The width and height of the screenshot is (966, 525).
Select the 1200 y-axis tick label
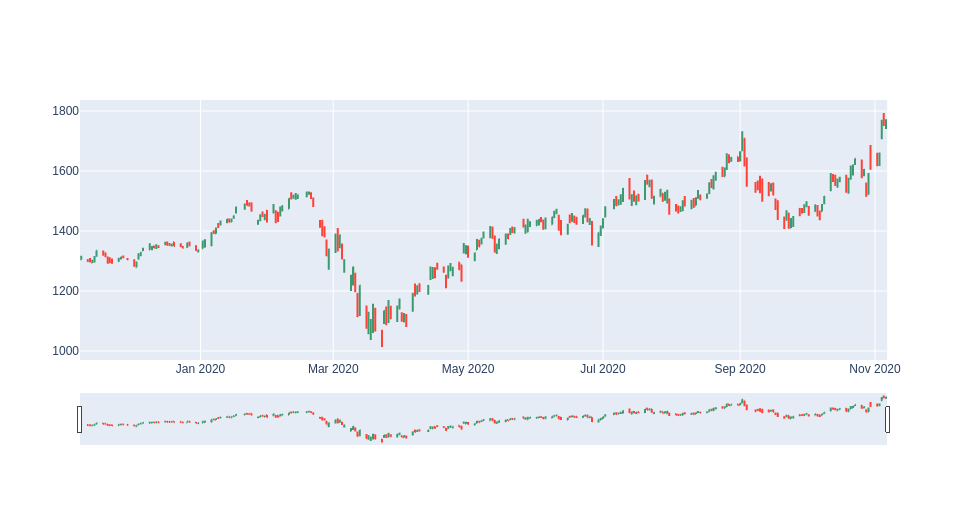pos(65,291)
